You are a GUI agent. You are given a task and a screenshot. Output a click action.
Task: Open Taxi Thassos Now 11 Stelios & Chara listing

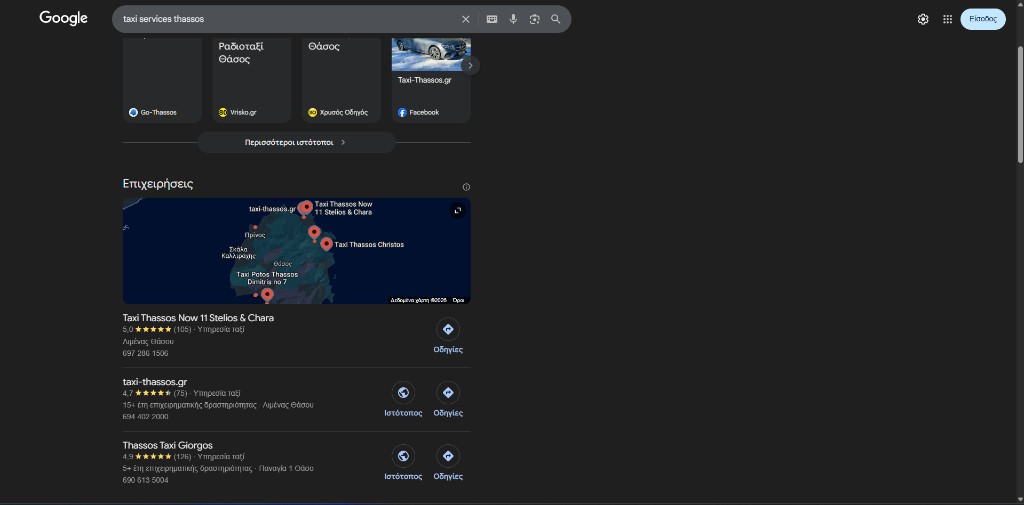click(198, 318)
